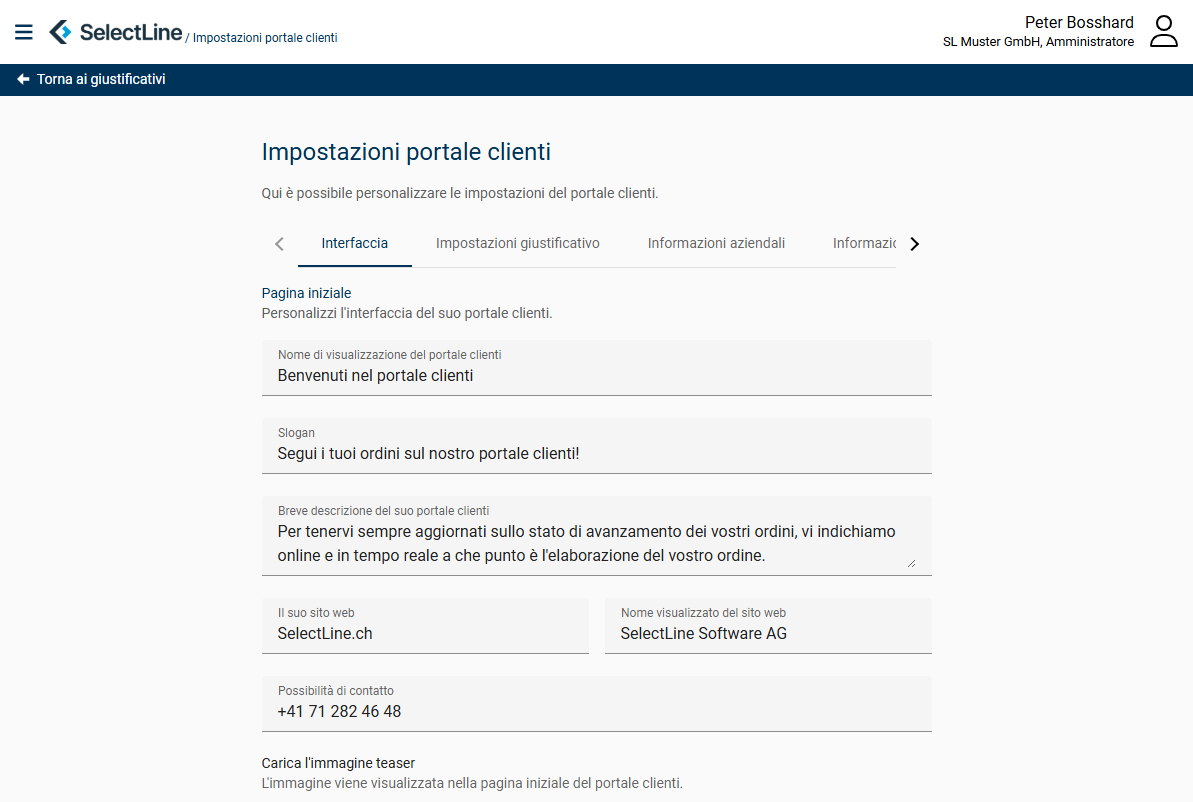Open the Impostazioni giustificativo tab
The height and width of the screenshot is (802, 1193).
click(x=517, y=243)
